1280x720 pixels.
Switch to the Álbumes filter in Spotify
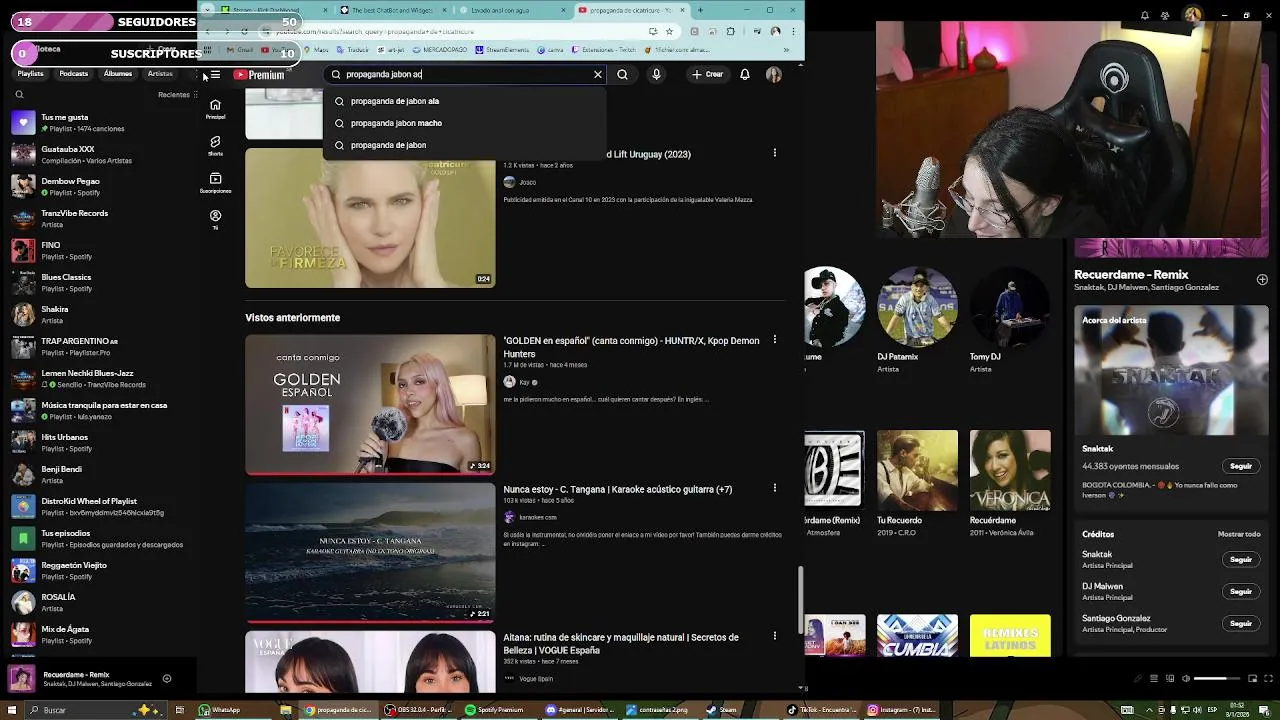118,74
